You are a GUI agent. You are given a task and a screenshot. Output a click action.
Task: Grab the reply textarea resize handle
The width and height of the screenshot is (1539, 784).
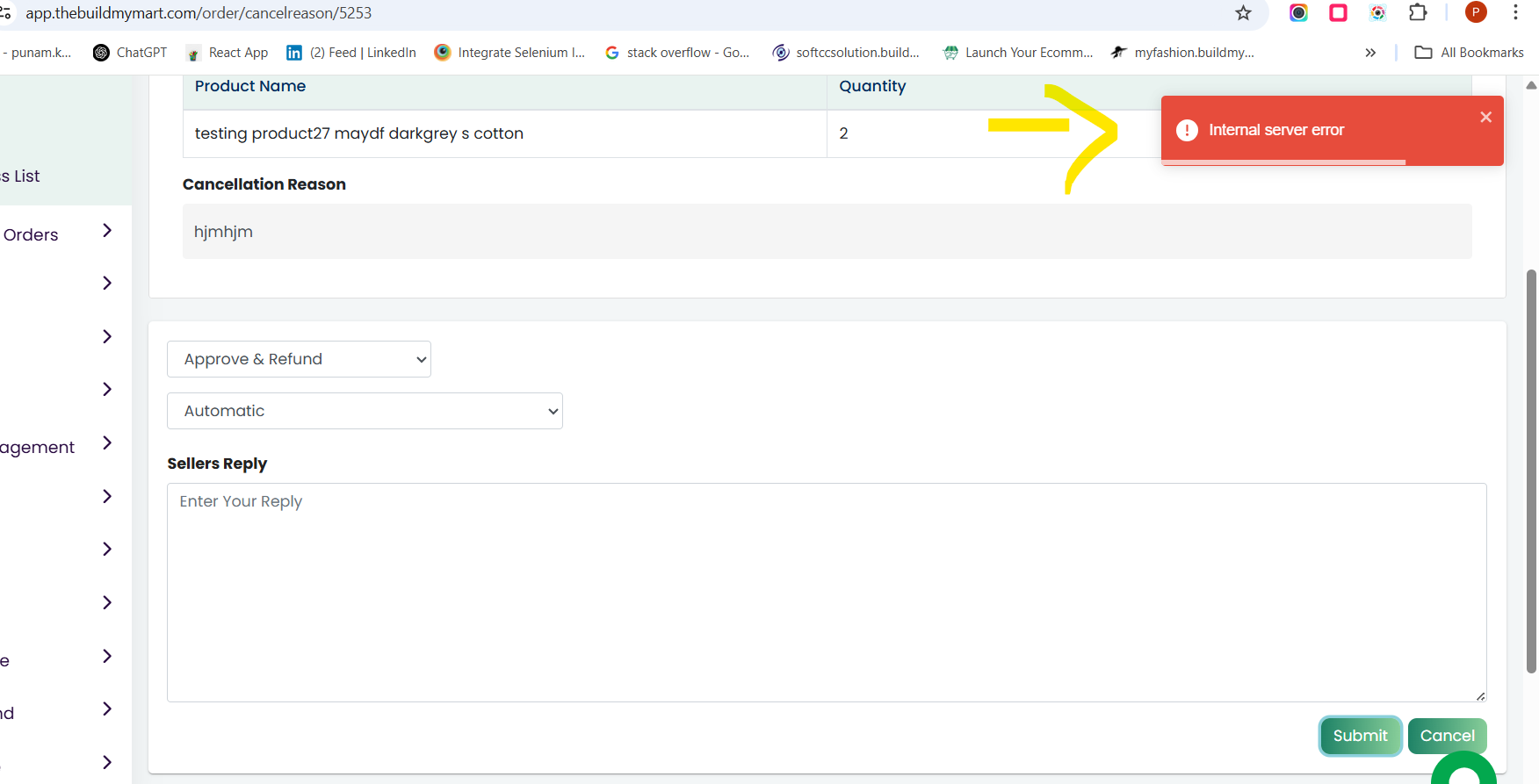click(1480, 695)
